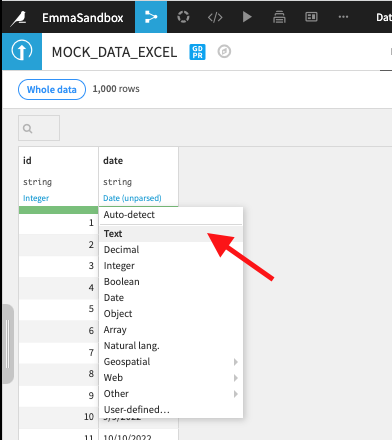Expand Web submenu

[x=171, y=378]
